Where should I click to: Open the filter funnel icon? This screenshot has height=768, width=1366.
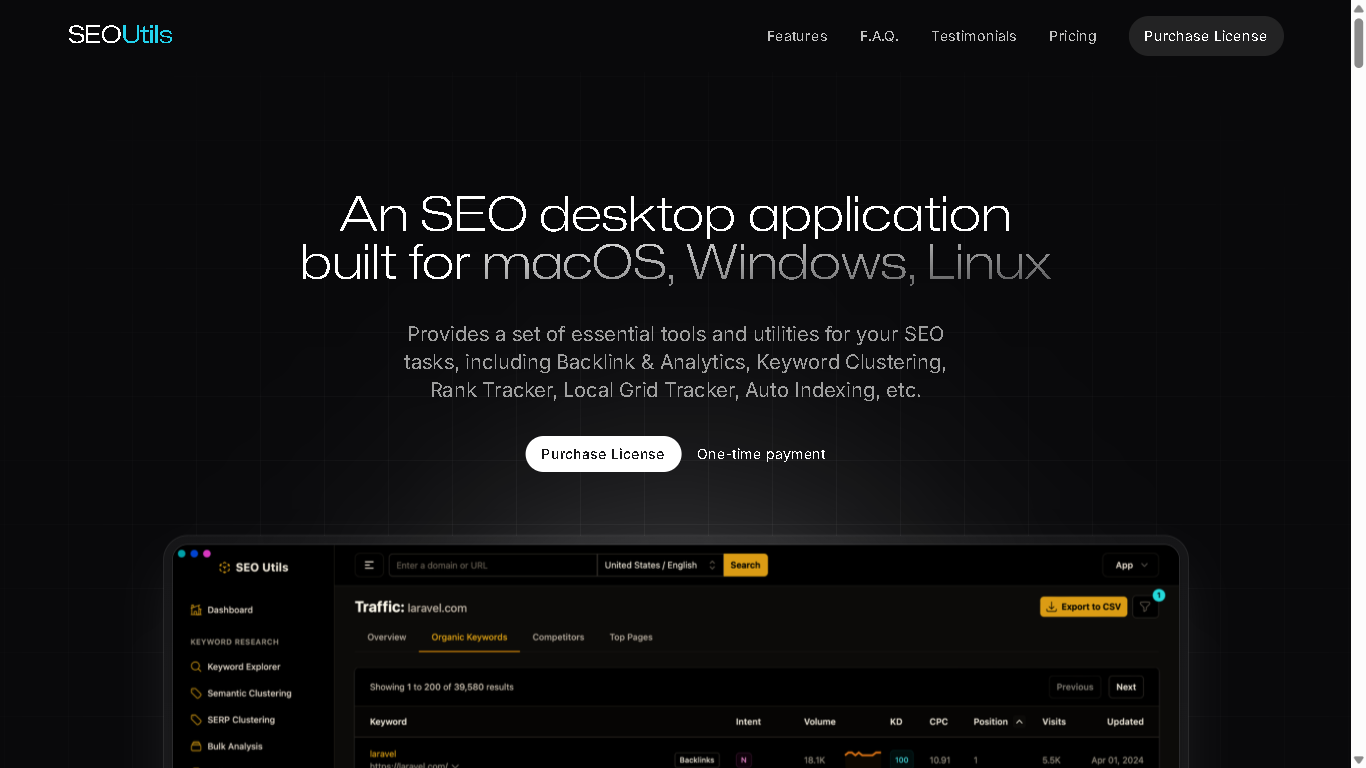(x=1145, y=607)
